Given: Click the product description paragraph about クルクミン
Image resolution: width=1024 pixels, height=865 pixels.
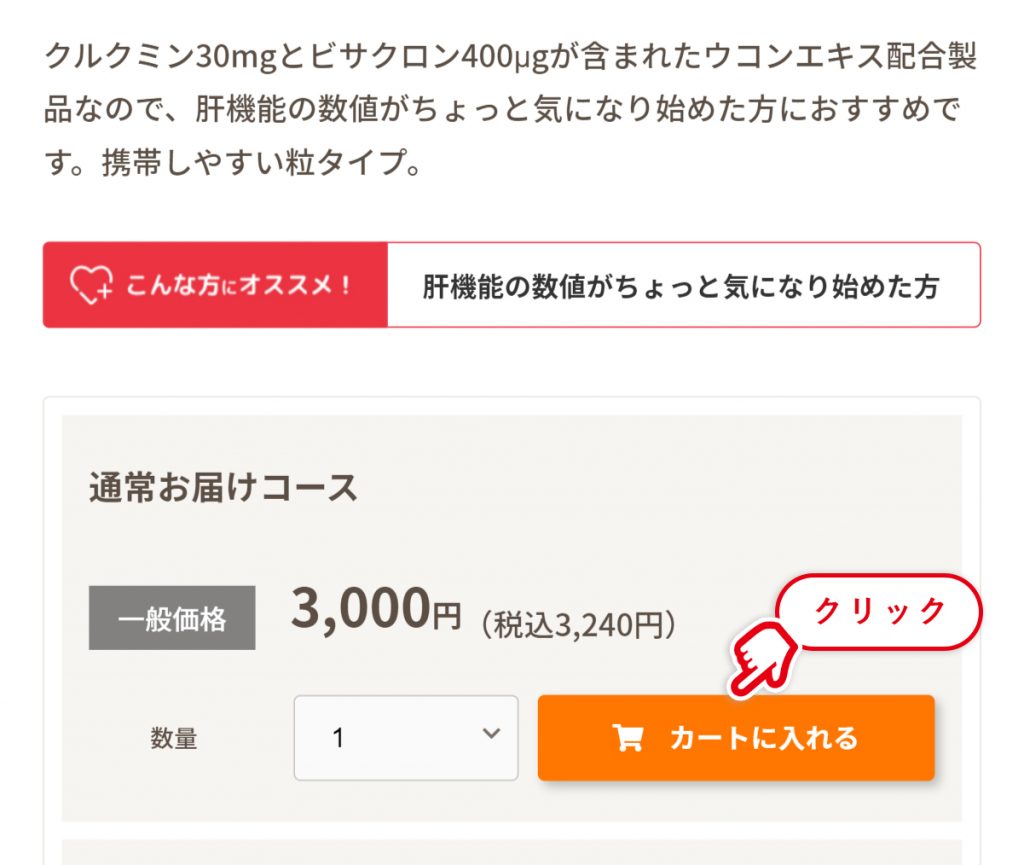Looking at the screenshot, I should point(511,109).
